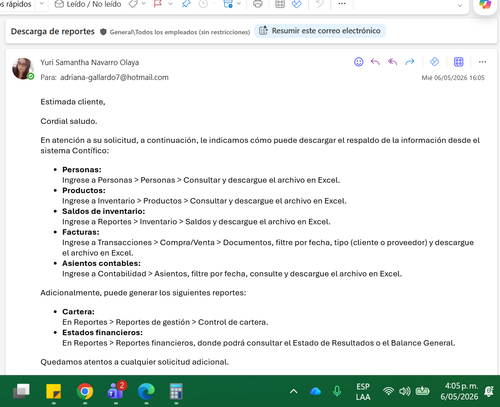500x407 pixels.
Task: Open Microsoft Edge from taskbar
Action: [x=146, y=391]
